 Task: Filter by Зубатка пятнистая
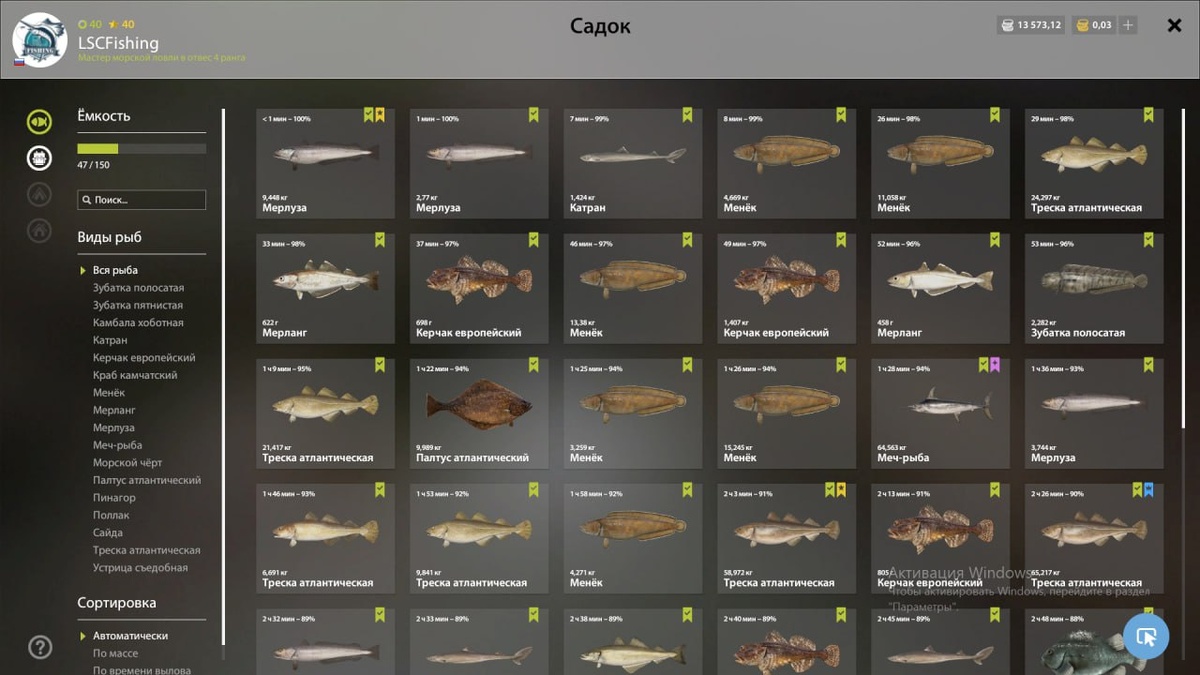138,305
